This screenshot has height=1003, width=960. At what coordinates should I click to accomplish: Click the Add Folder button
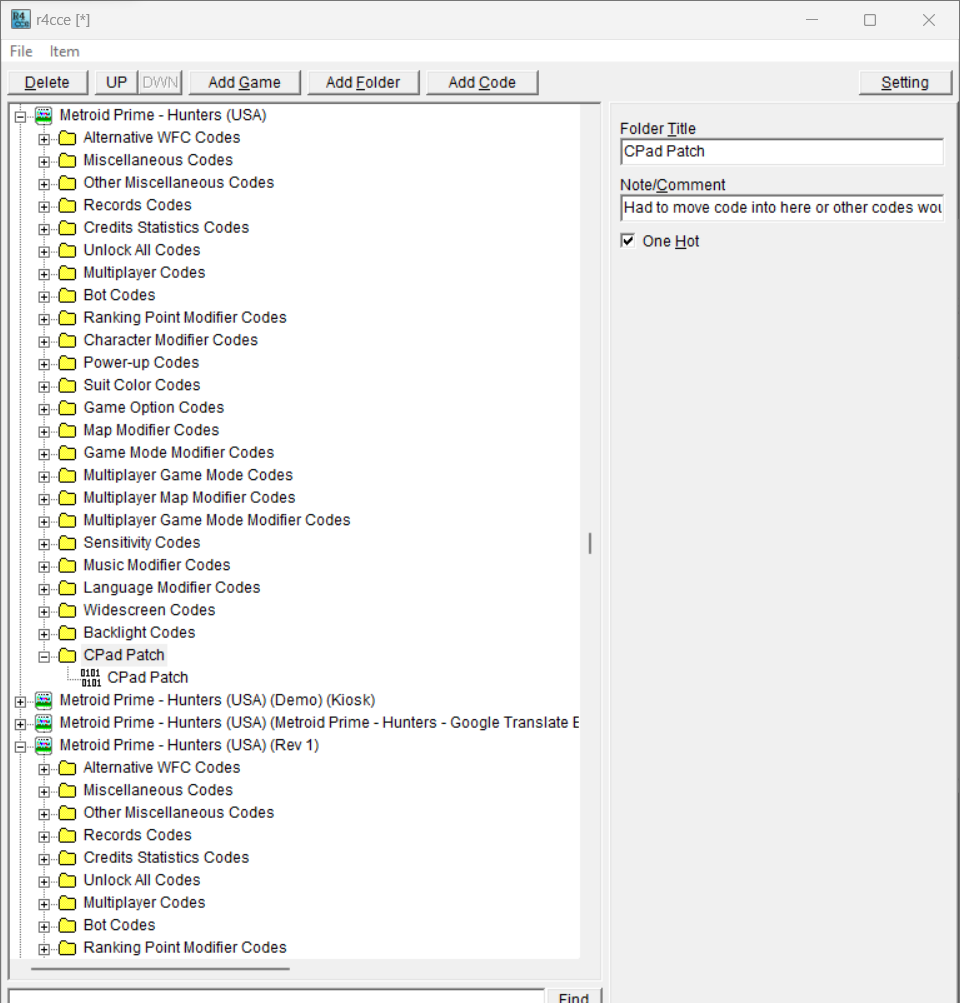coord(363,83)
